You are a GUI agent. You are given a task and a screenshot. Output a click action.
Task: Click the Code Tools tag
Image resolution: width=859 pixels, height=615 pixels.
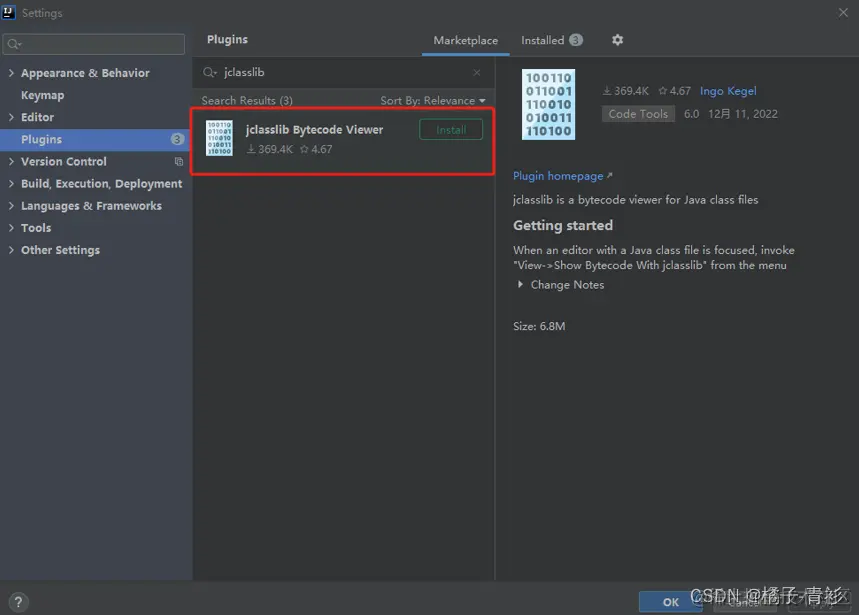[638, 114]
